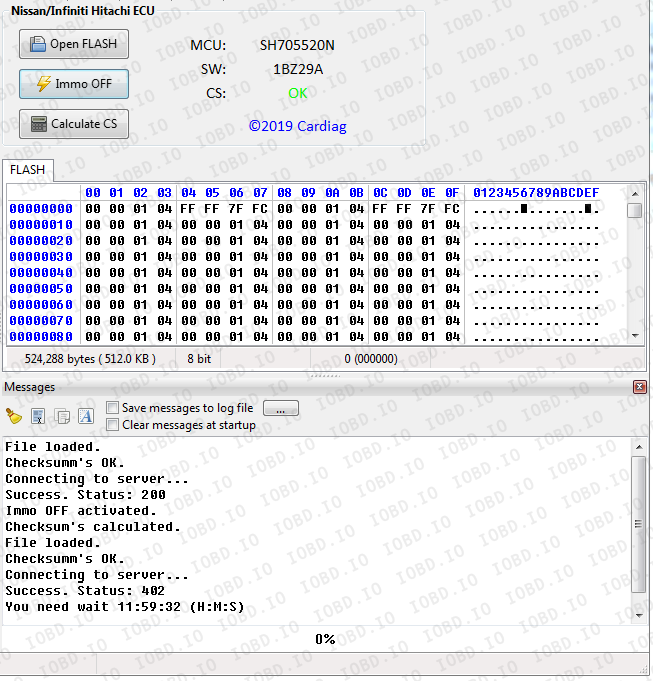This screenshot has width=653, height=681.
Task: Click the hex viewer scrollbar thumb
Action: 635,211
